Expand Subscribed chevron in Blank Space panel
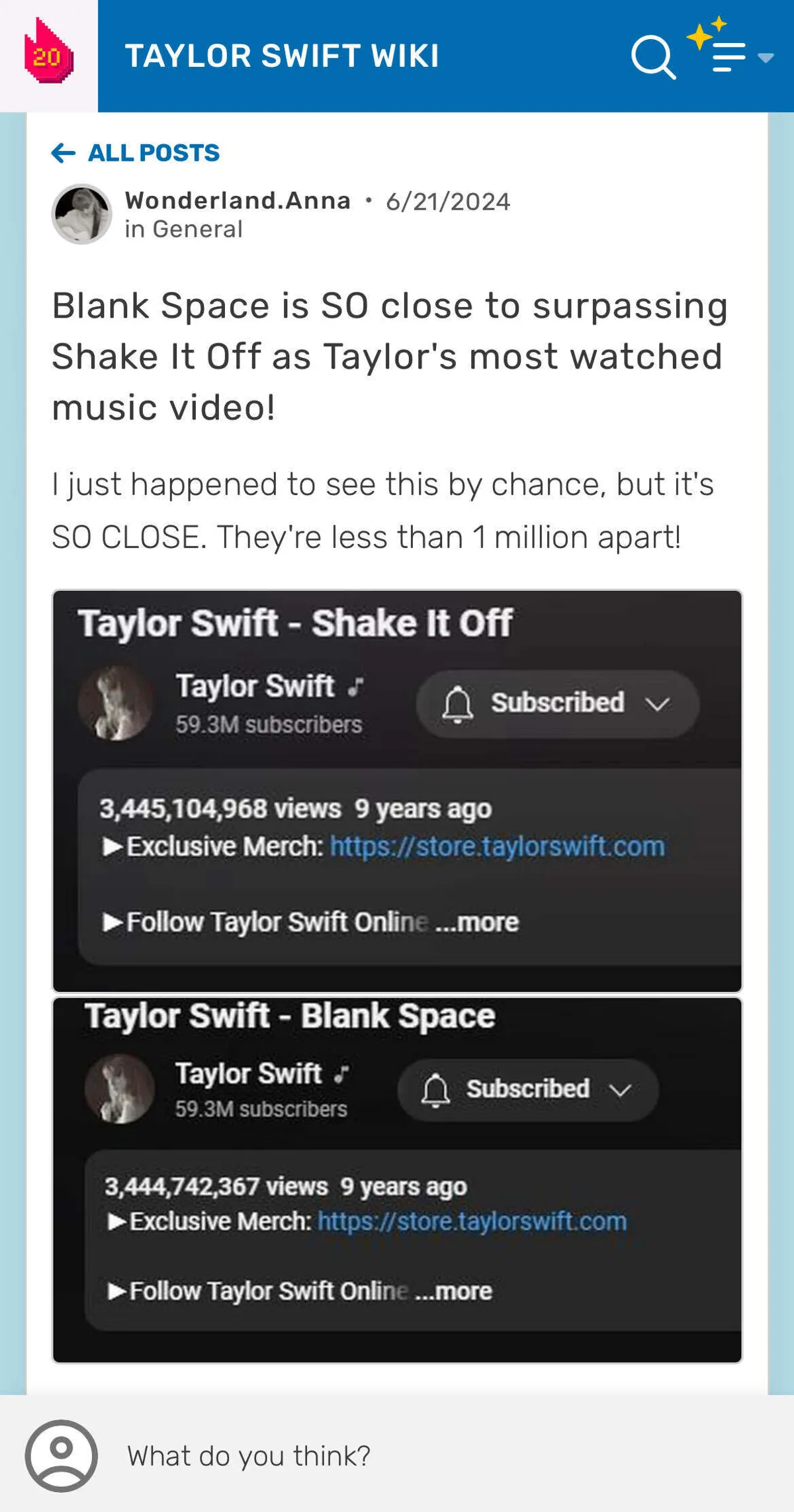This screenshot has height=1512, width=794. 620,1090
